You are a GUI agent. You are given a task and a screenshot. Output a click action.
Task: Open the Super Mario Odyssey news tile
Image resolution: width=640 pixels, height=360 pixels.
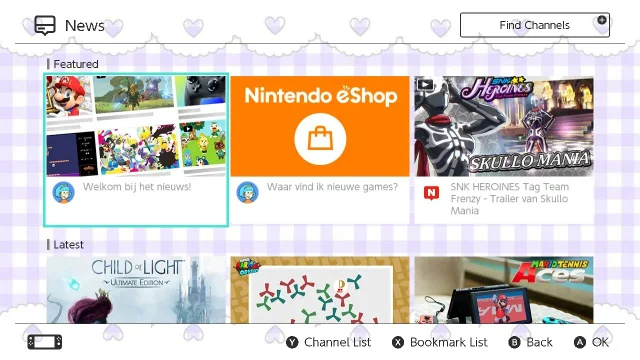pyautogui.click(x=320, y=290)
